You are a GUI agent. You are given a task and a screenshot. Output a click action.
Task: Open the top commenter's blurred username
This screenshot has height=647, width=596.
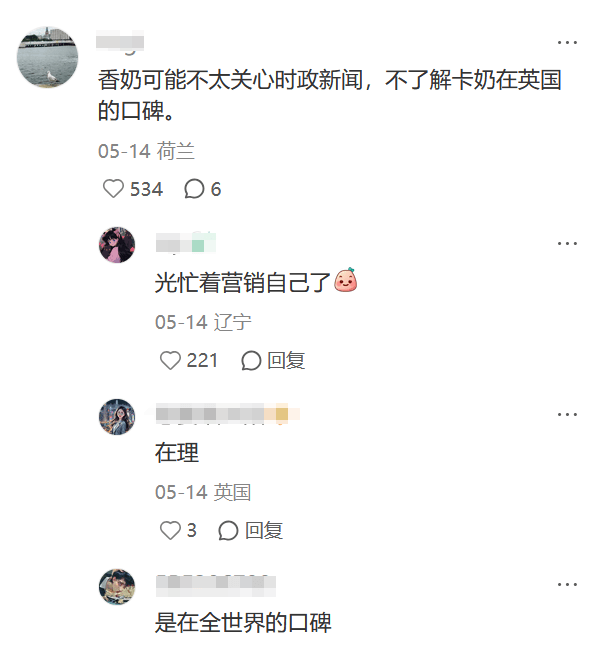pos(120,41)
